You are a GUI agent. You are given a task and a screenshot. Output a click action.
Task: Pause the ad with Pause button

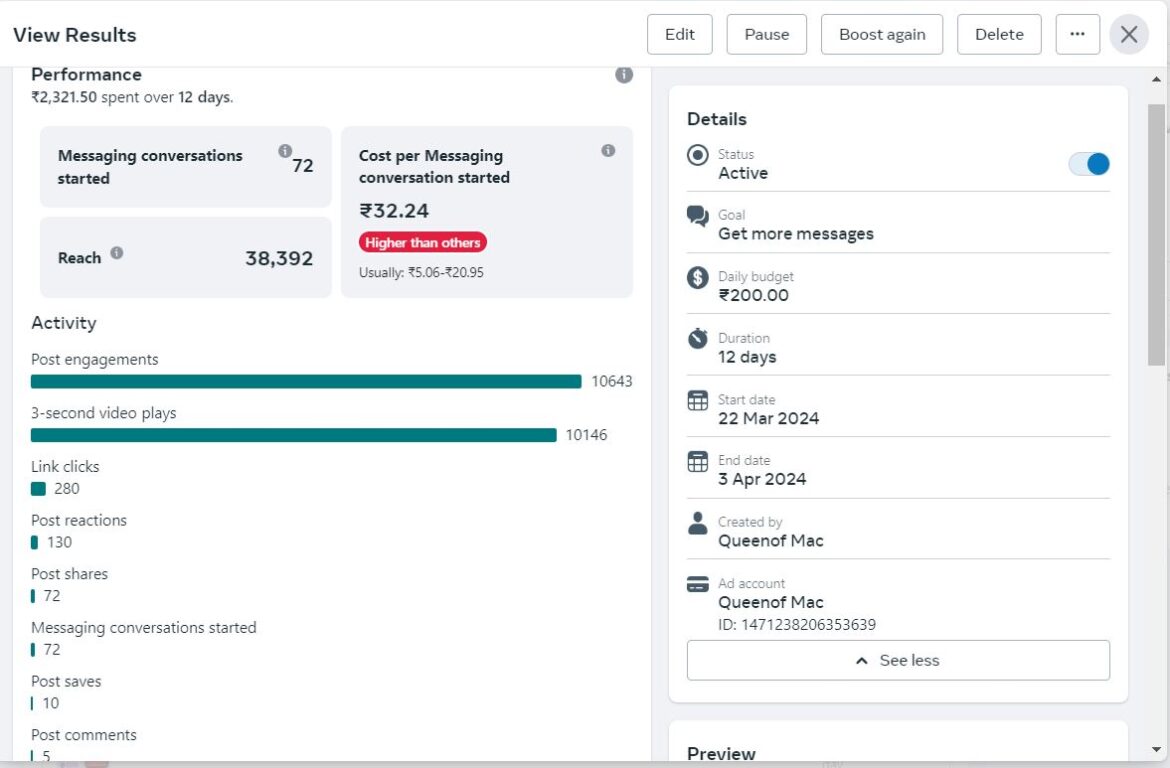[x=766, y=34]
